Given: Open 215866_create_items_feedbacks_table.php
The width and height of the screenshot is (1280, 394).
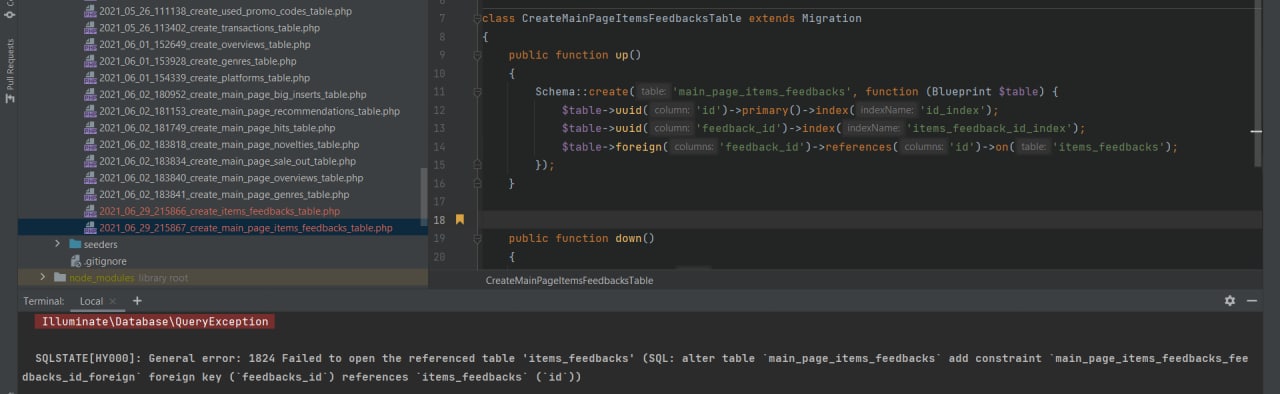Looking at the screenshot, I should [x=219, y=211].
